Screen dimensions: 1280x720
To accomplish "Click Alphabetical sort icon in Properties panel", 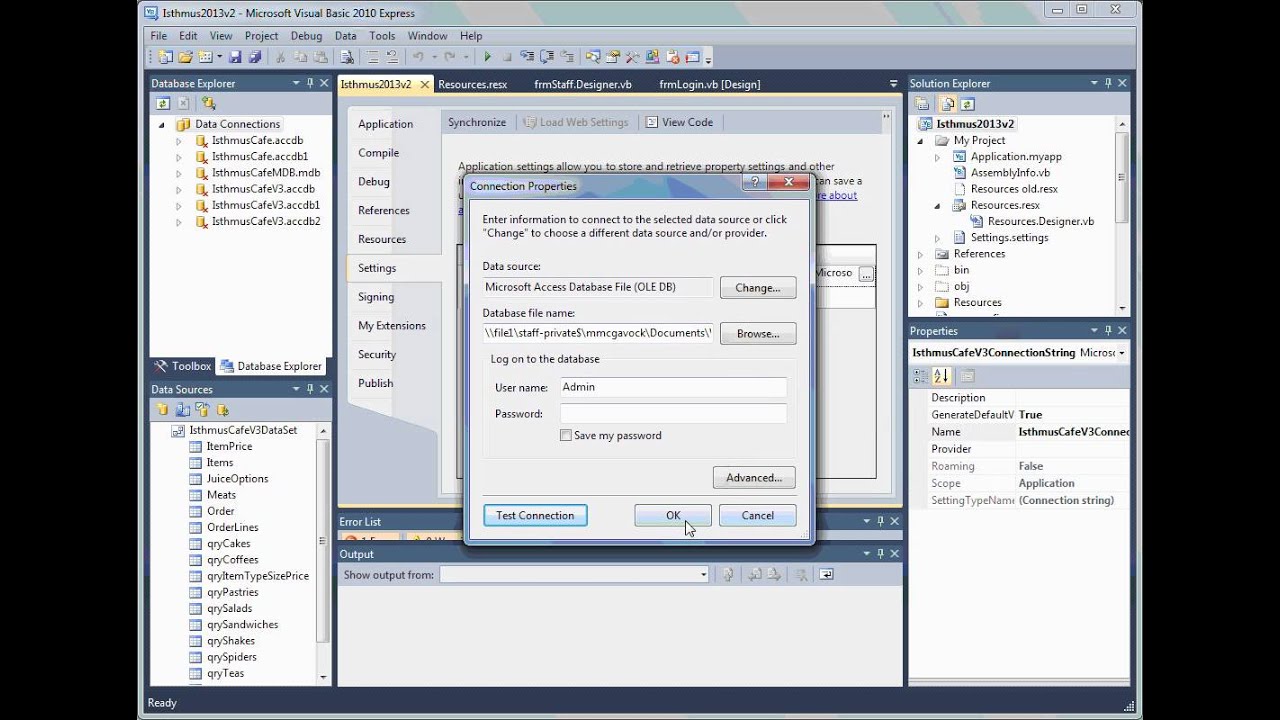I will [x=941, y=376].
